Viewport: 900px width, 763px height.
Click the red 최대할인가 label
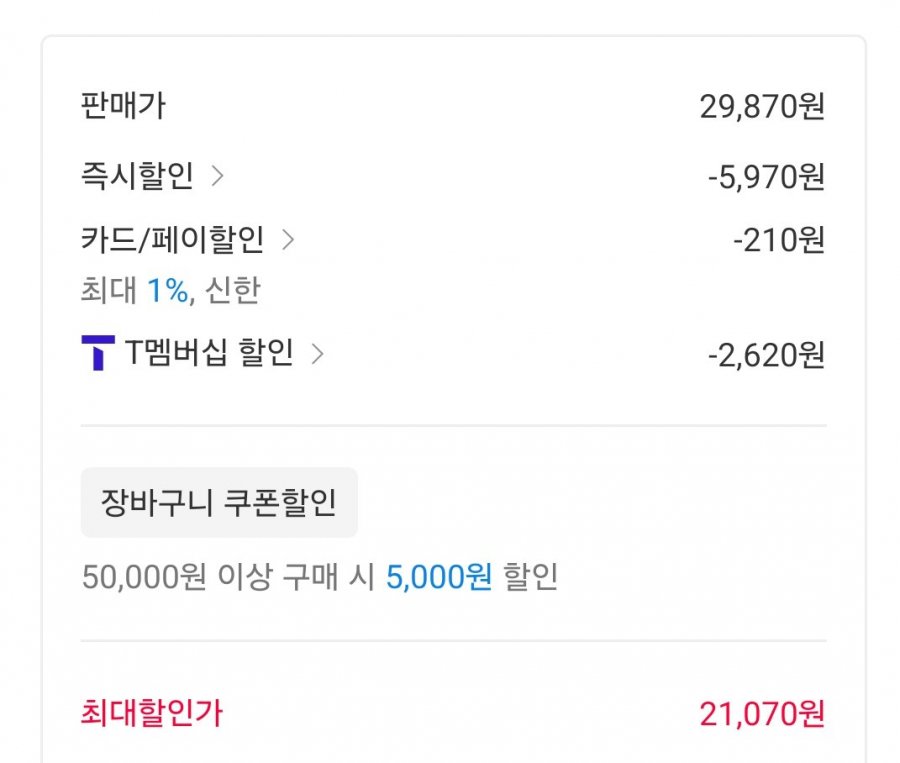coord(152,713)
